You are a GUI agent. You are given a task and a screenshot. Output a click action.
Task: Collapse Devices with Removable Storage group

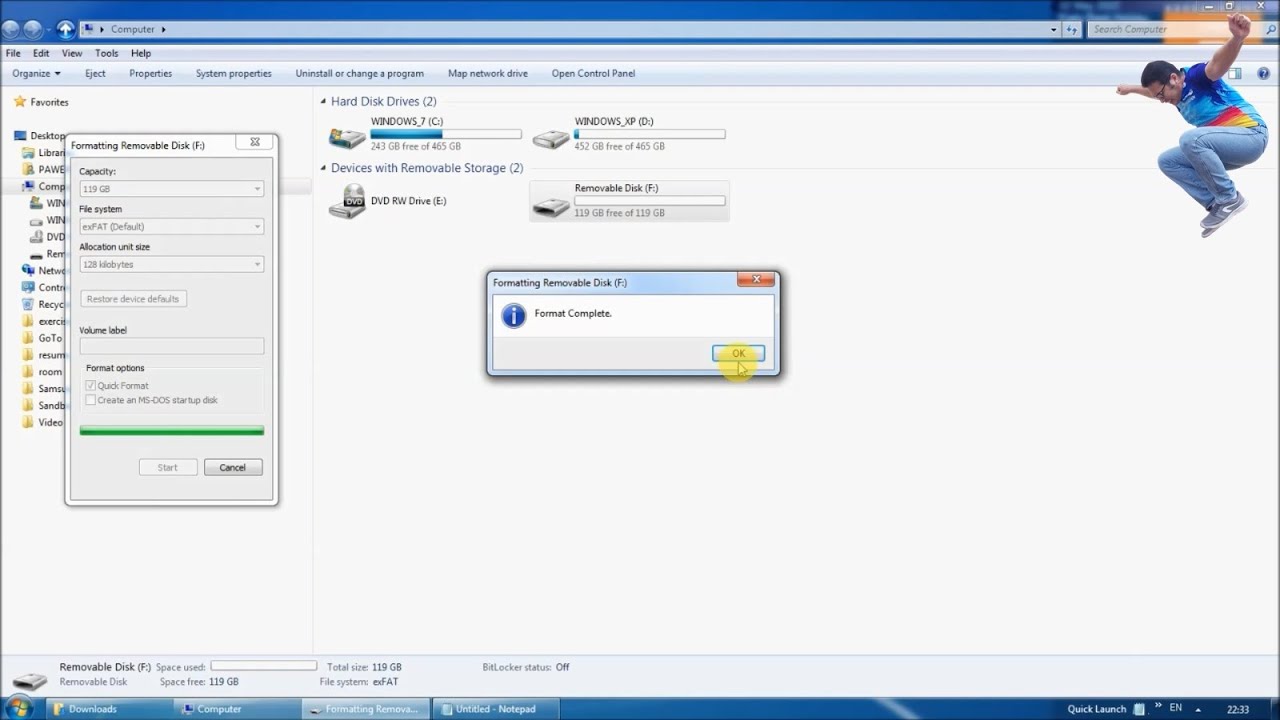pyautogui.click(x=323, y=168)
